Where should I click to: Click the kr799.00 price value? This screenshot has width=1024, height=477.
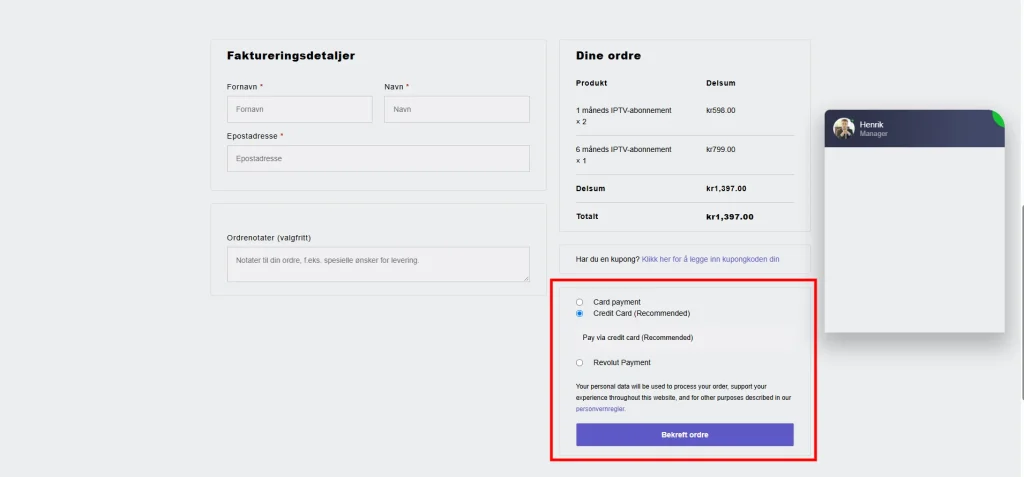click(x=720, y=149)
